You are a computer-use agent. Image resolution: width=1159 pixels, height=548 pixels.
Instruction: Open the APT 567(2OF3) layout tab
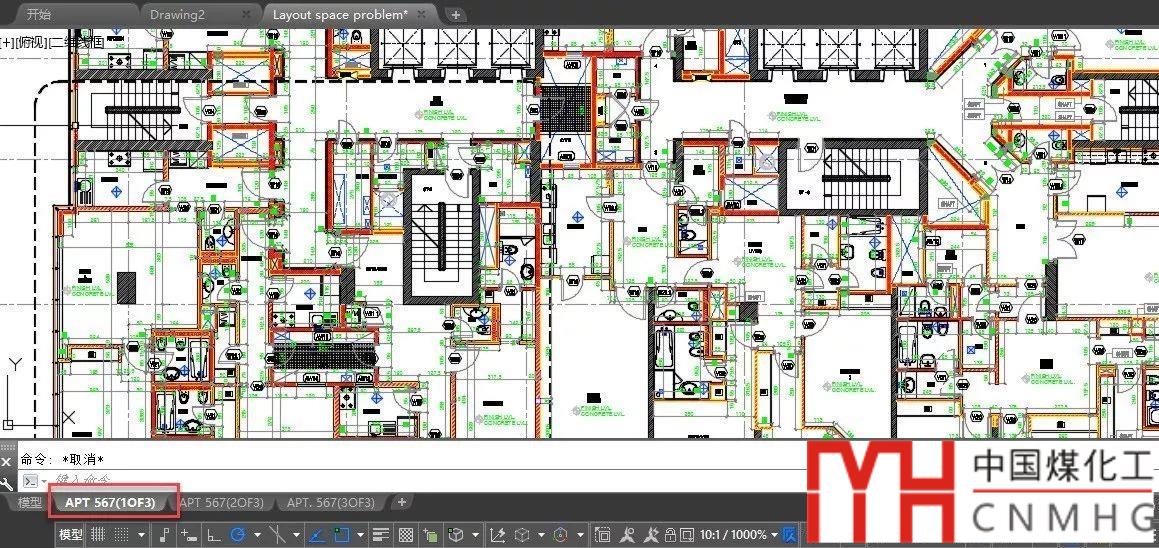pyautogui.click(x=221, y=502)
